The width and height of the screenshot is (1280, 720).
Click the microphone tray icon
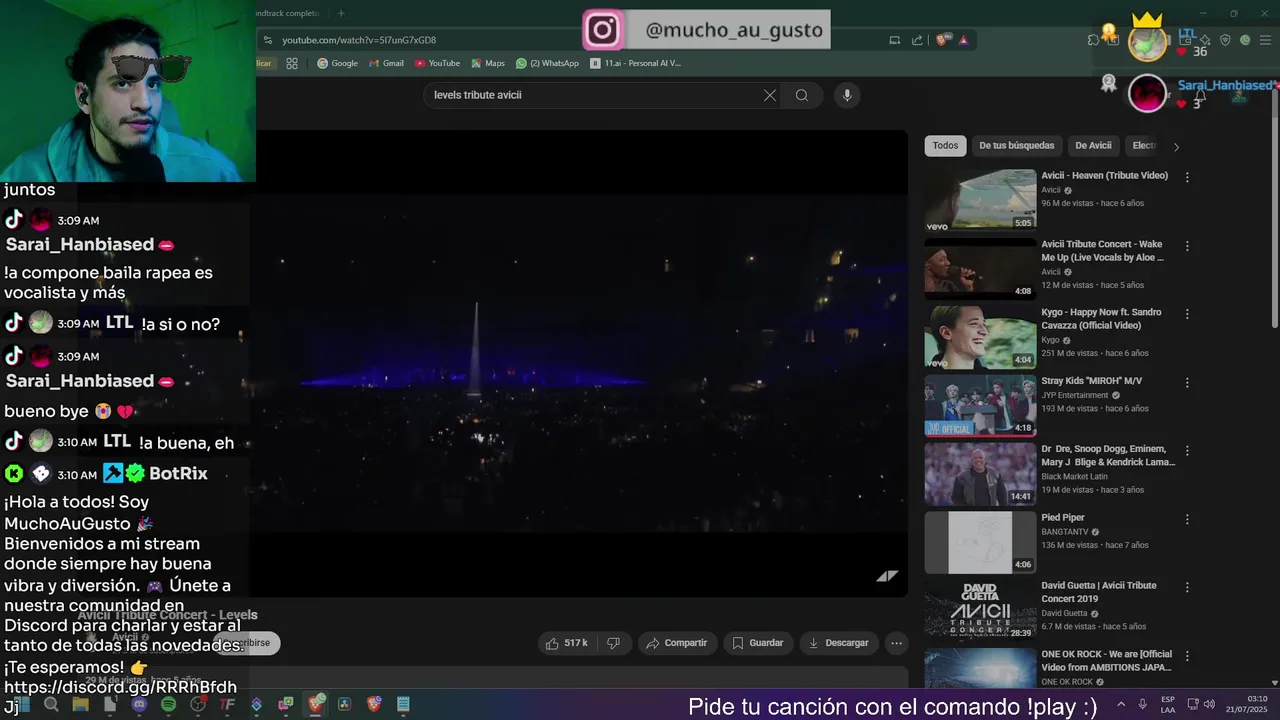(1142, 704)
